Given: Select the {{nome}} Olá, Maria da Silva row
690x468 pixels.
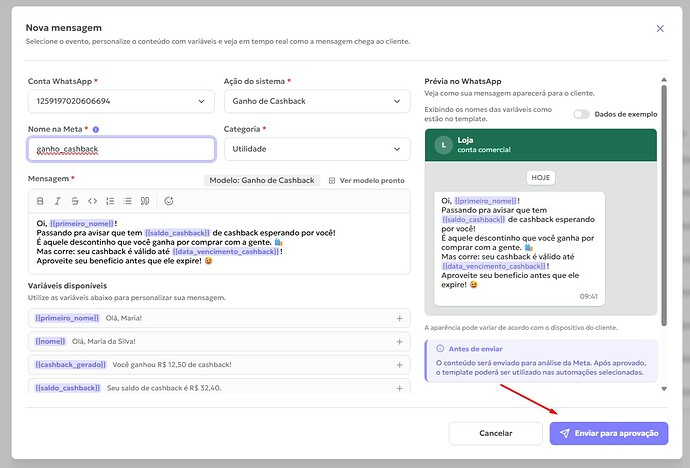Looking at the screenshot, I should tap(219, 341).
